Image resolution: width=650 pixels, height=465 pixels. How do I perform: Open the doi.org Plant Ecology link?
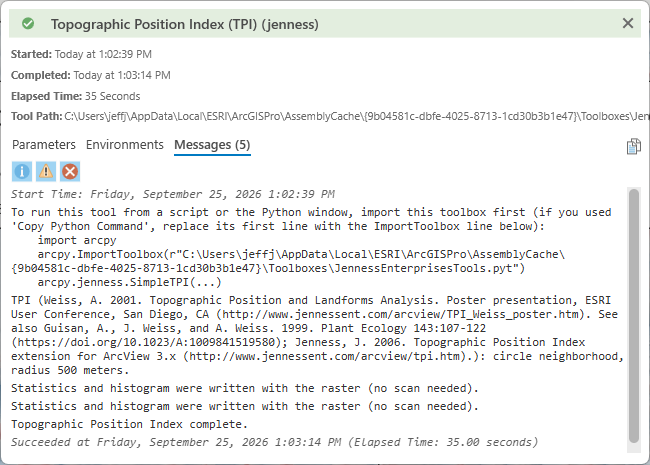pos(146,342)
